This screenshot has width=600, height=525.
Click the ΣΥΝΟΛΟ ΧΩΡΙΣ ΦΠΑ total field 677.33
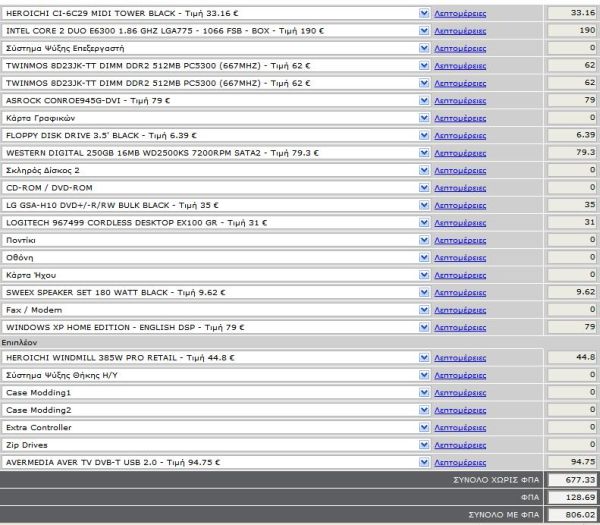572,480
